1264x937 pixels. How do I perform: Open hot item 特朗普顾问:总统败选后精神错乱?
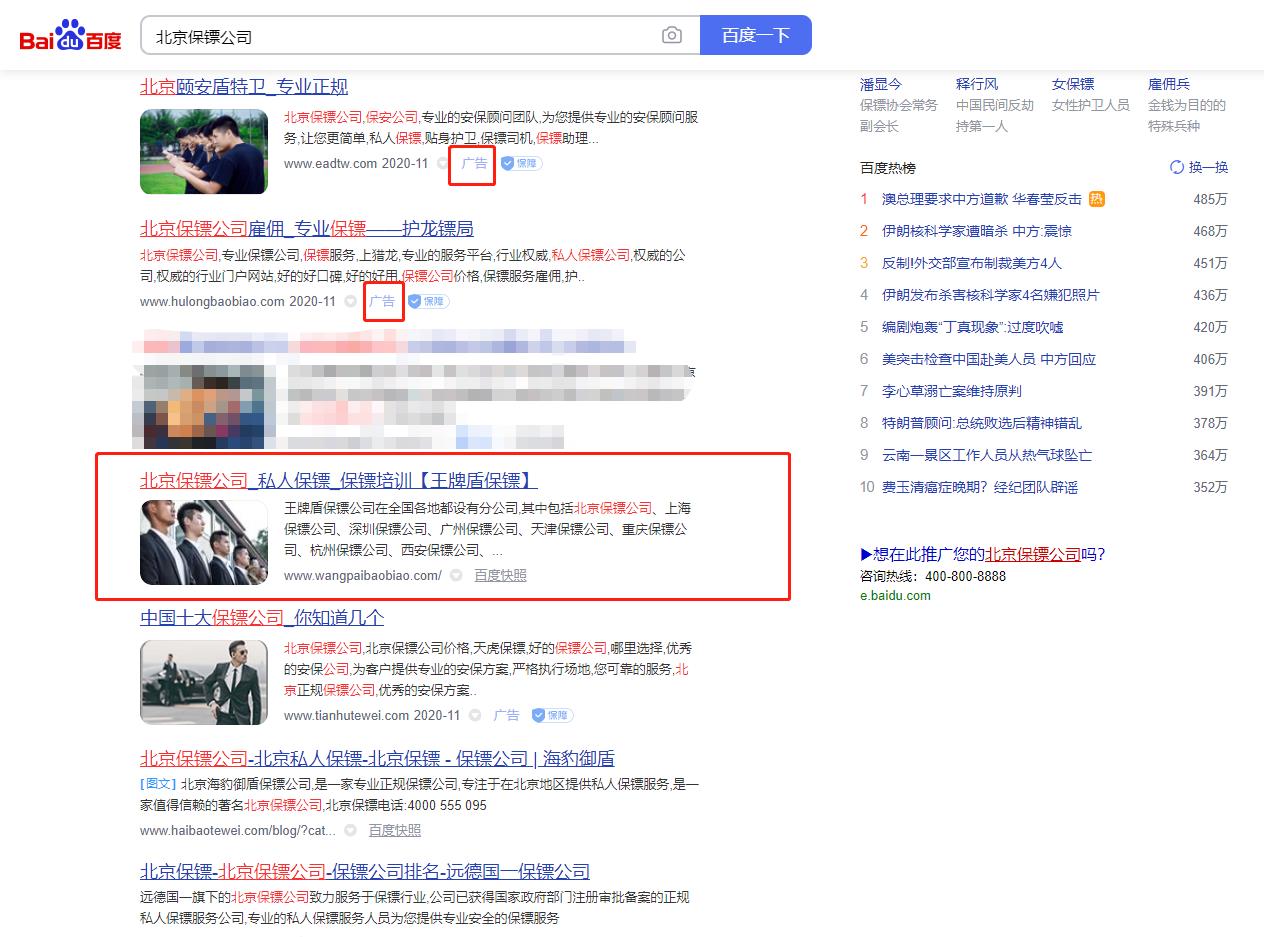(x=982, y=423)
